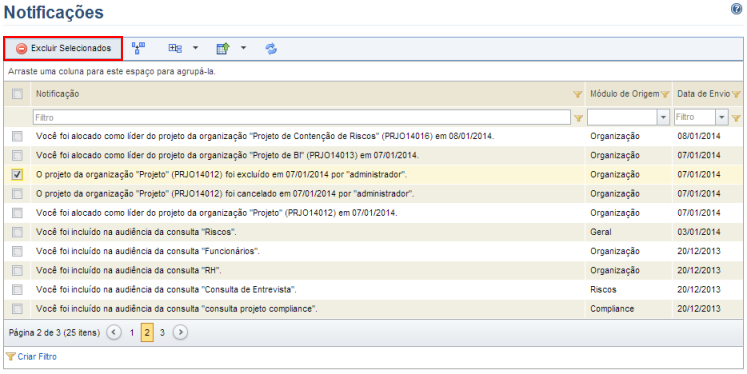Click the Notificação filter text field
Viewport: 747px width, 374px height.
click(x=302, y=117)
